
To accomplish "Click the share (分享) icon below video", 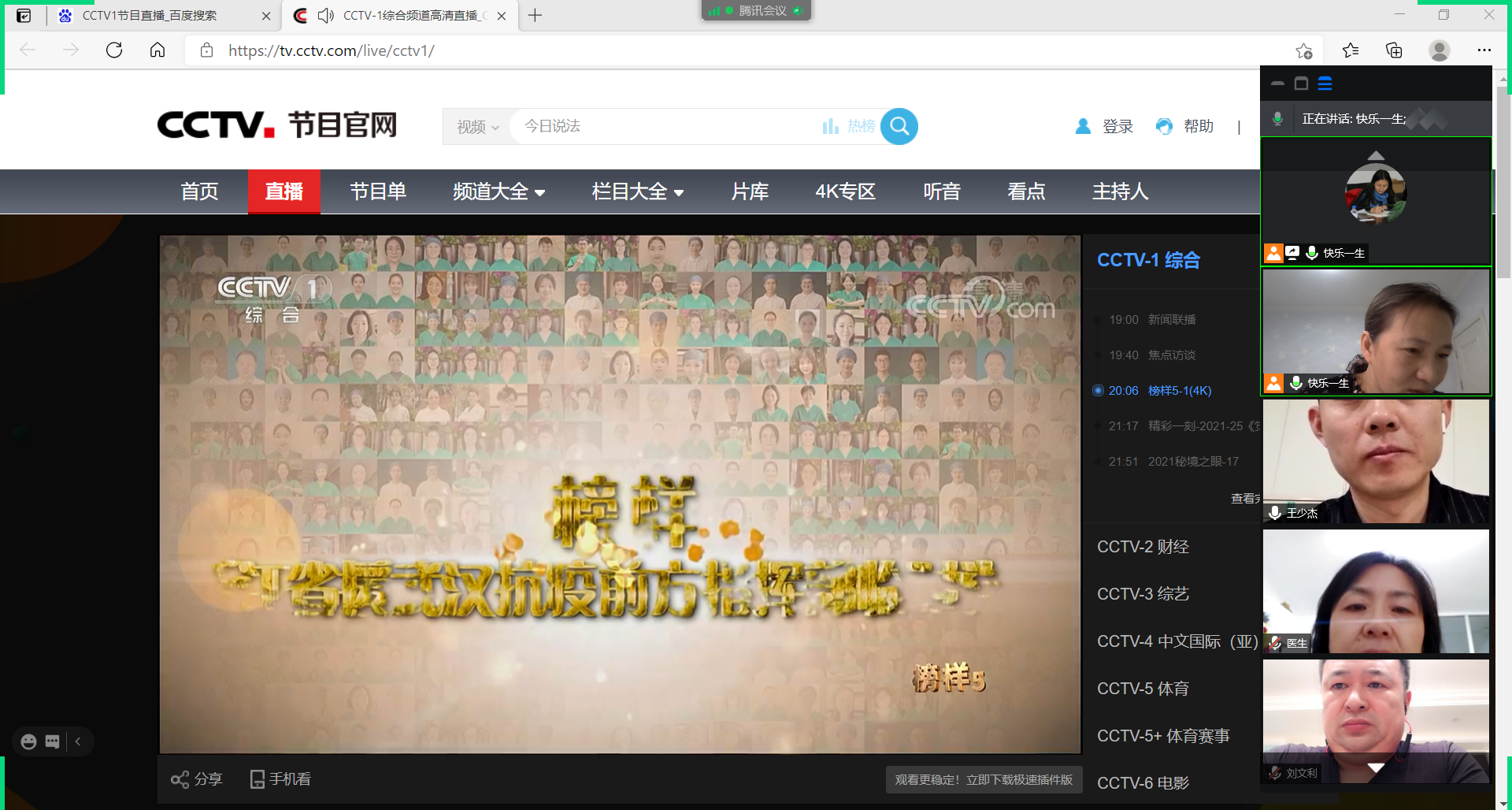I will 180,779.
